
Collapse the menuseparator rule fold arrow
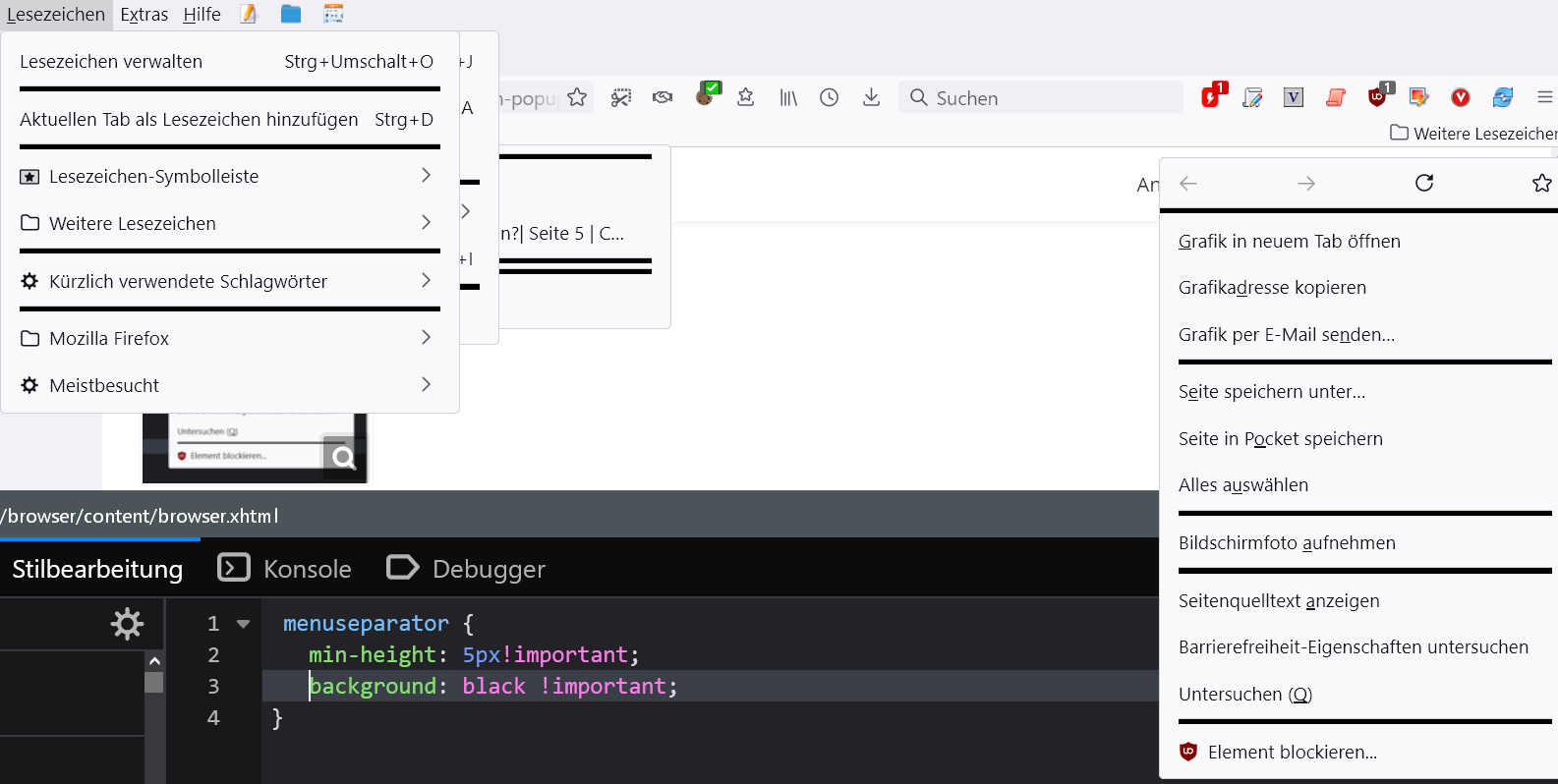[x=244, y=624]
